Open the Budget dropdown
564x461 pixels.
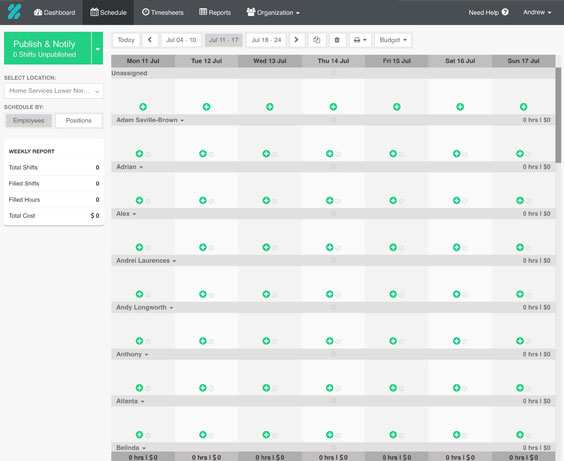pyautogui.click(x=393, y=40)
